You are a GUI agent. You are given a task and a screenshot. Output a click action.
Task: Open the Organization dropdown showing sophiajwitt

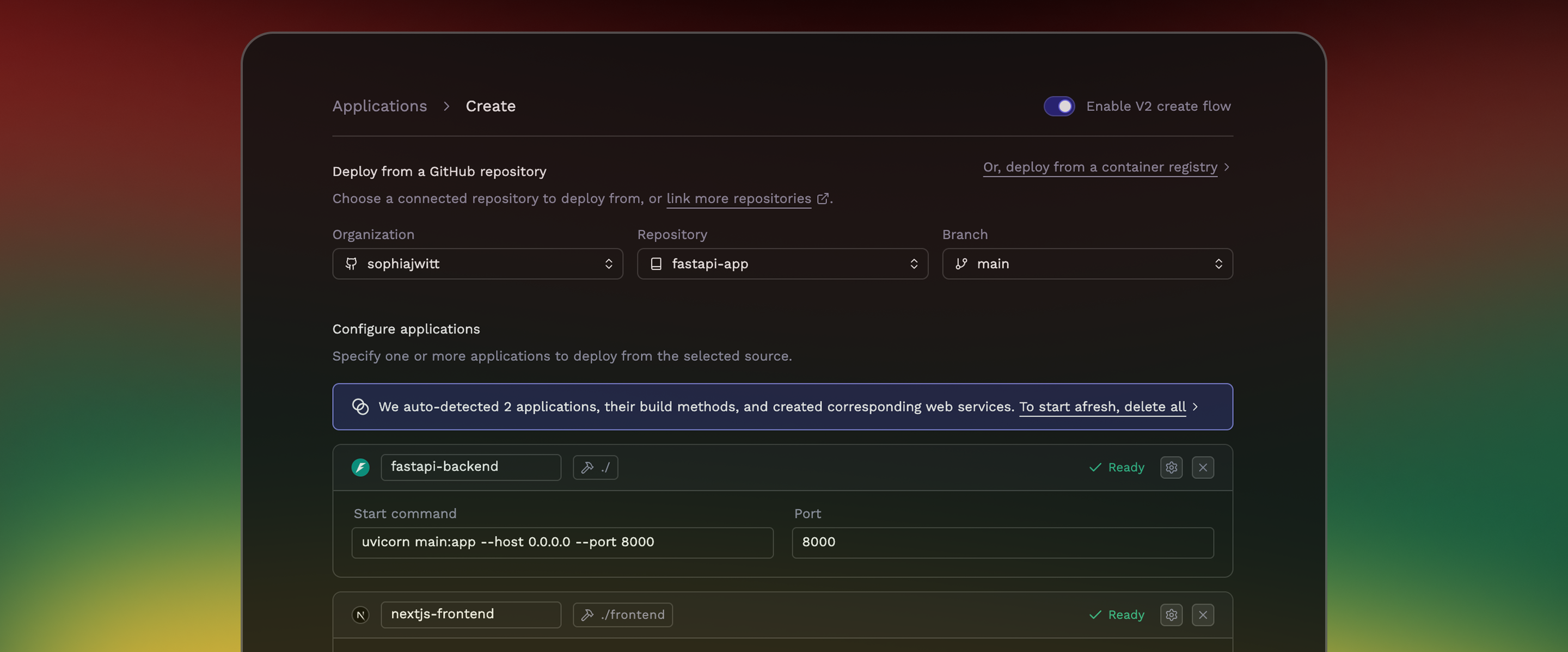pos(477,263)
